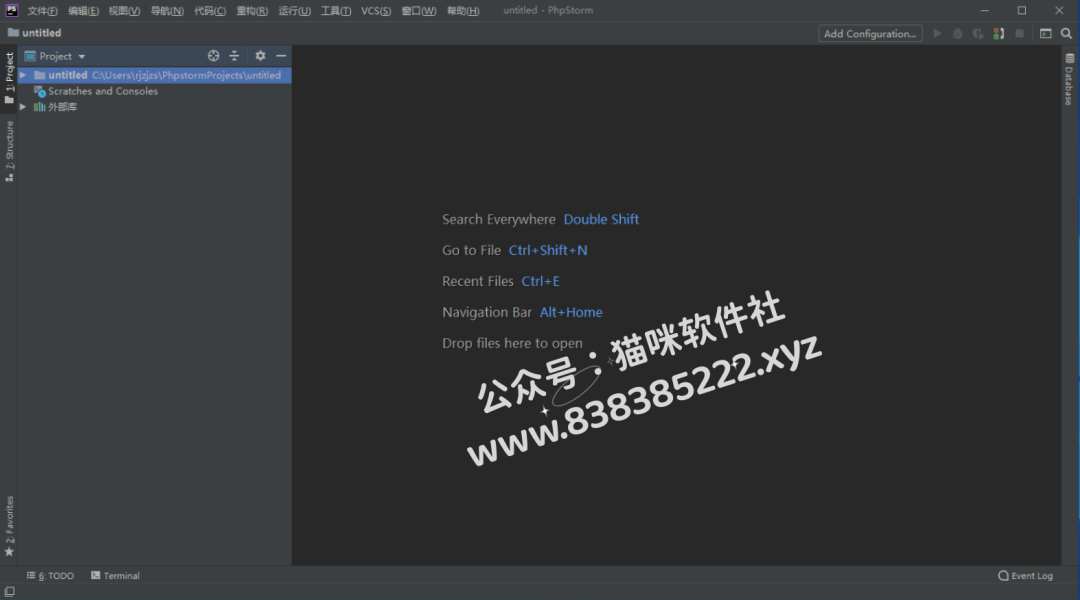Click the "Alt+Home" shortcut text

pyautogui.click(x=571, y=312)
